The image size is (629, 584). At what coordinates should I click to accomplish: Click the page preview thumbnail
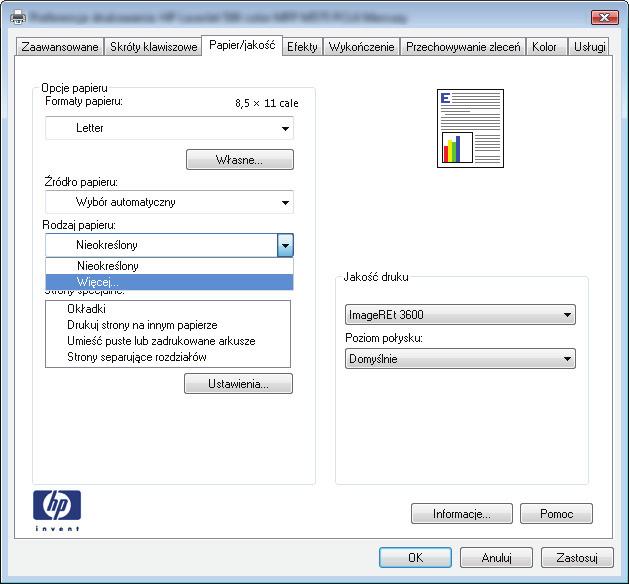(x=471, y=128)
